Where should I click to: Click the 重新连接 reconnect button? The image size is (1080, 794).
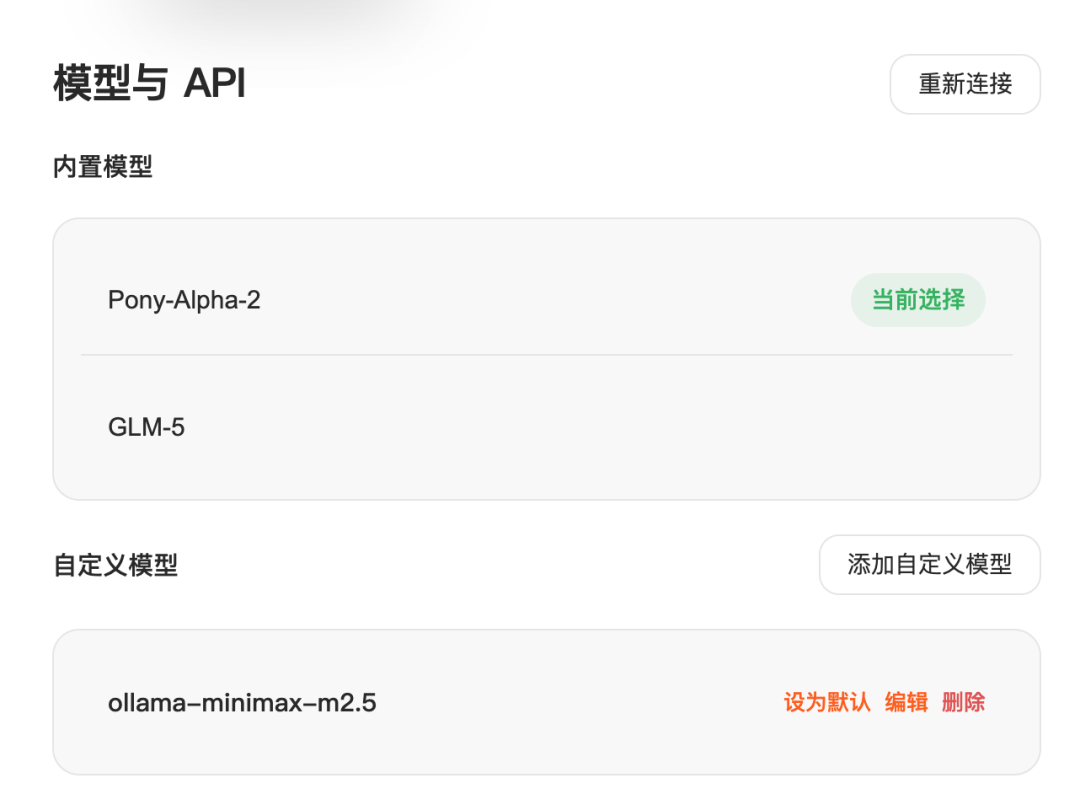coord(965,84)
